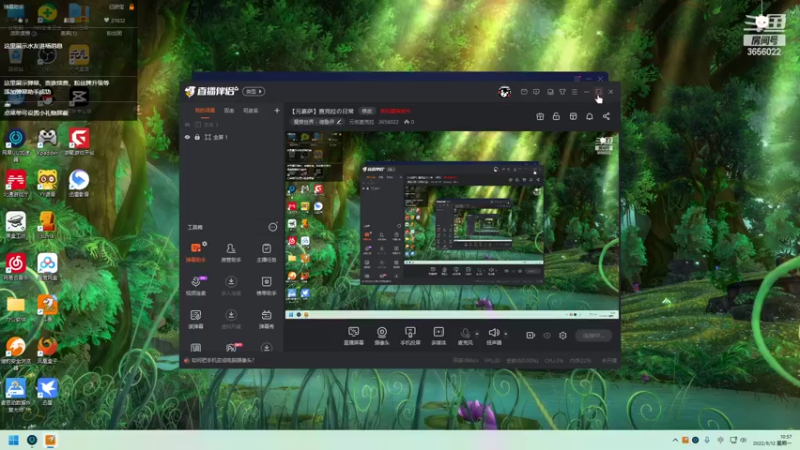
Task: Click the share icon above preview
Action: 606,116
